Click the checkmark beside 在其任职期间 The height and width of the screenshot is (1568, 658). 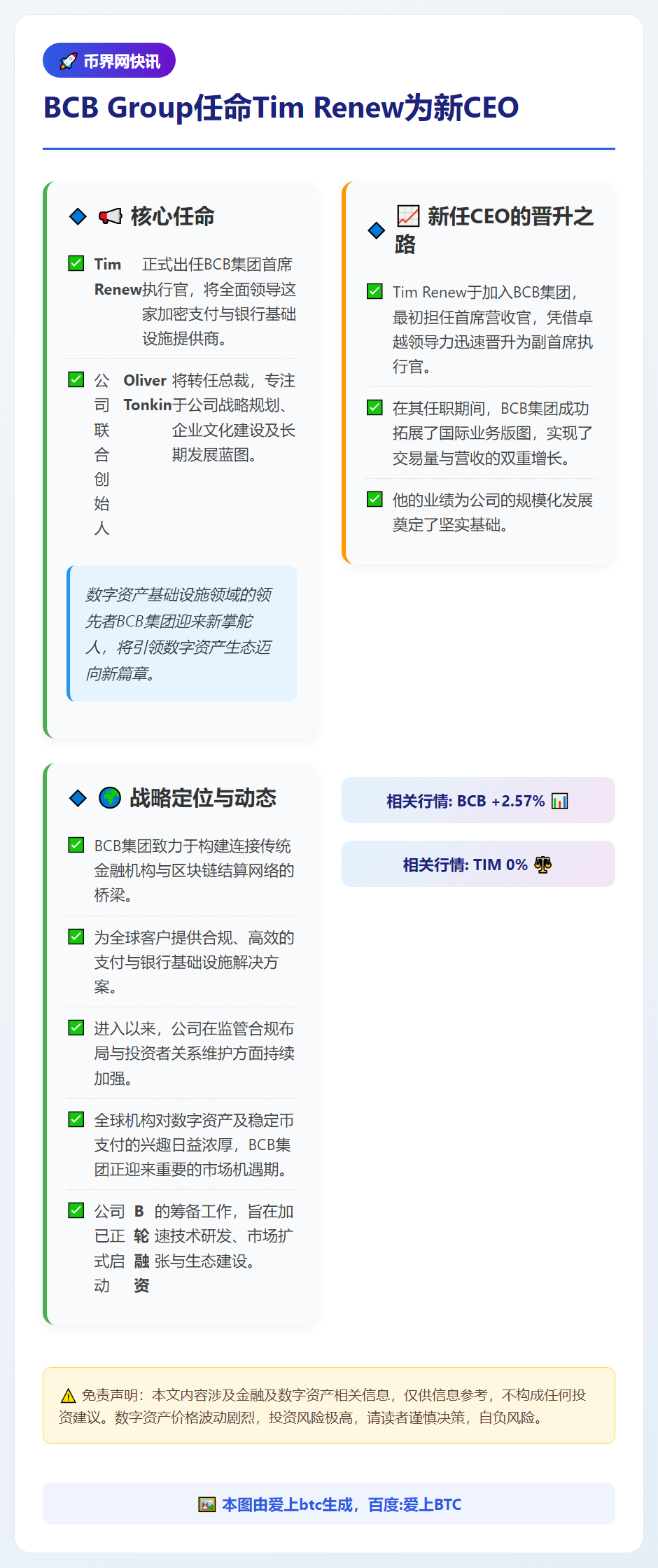coord(374,407)
